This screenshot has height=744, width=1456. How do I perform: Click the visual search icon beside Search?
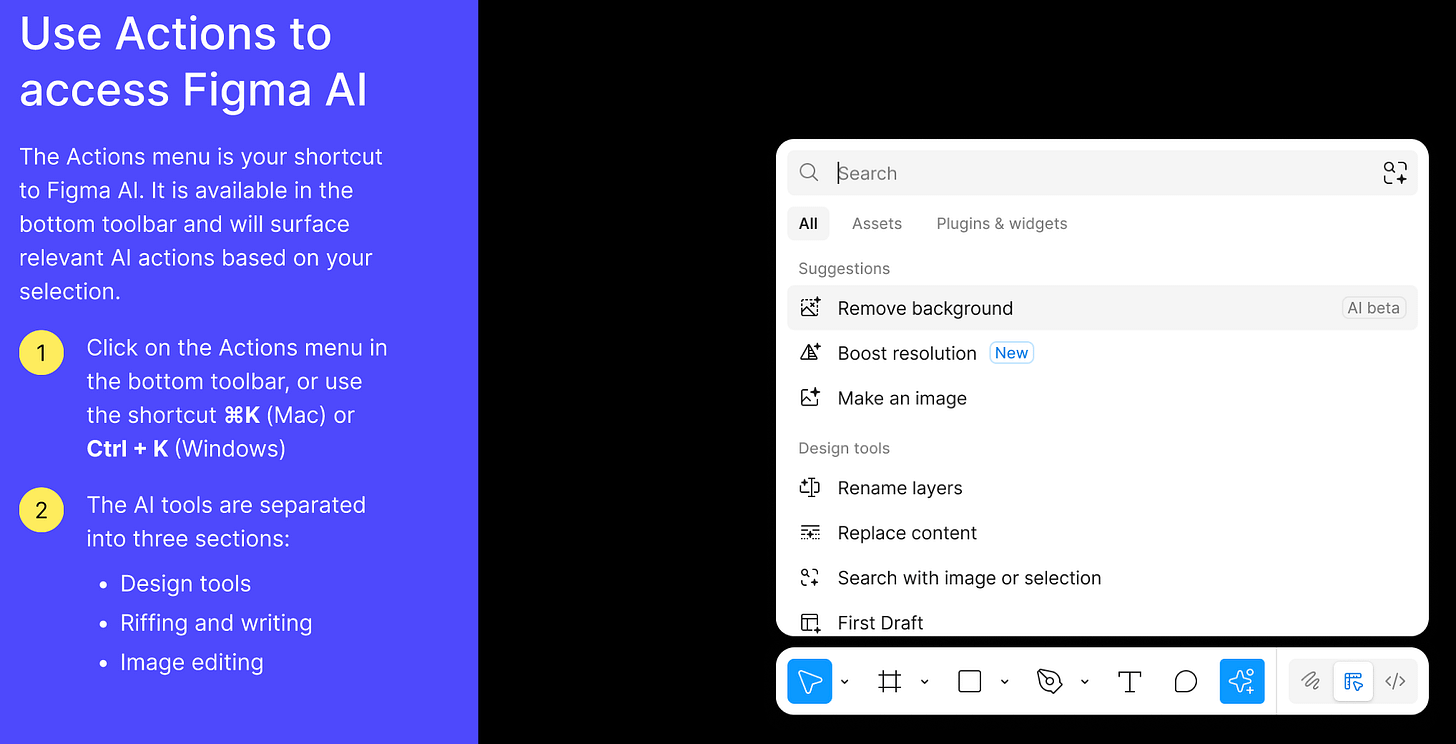[x=1395, y=173]
